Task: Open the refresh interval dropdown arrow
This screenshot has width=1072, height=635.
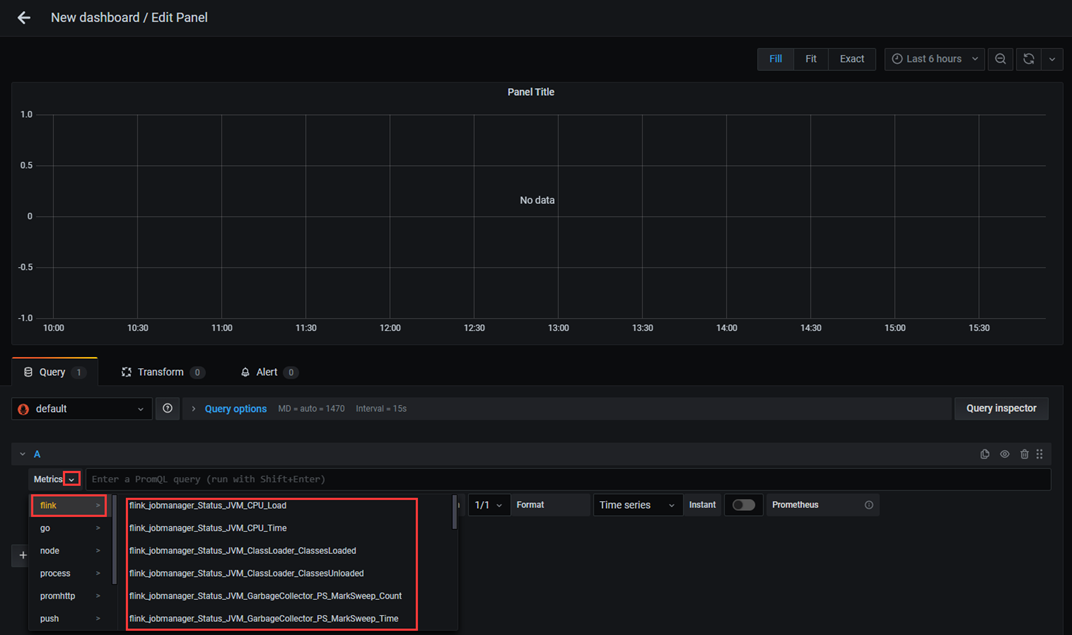Action: pyautogui.click(x=1052, y=59)
